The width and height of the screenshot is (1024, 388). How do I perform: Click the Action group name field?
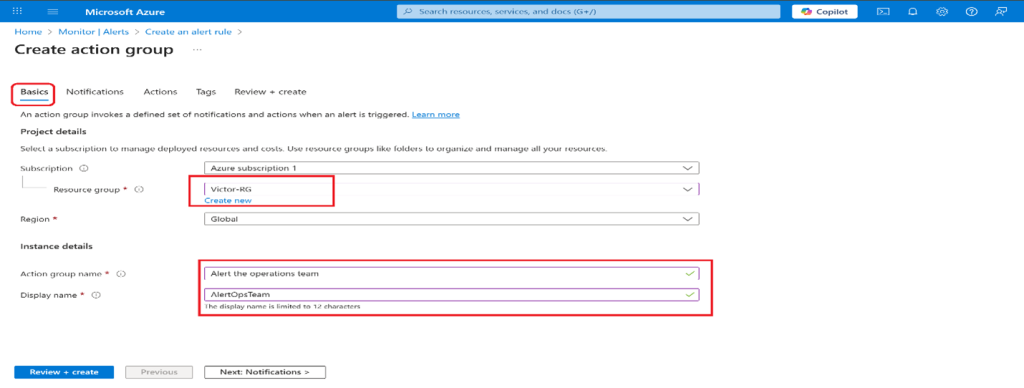point(451,274)
